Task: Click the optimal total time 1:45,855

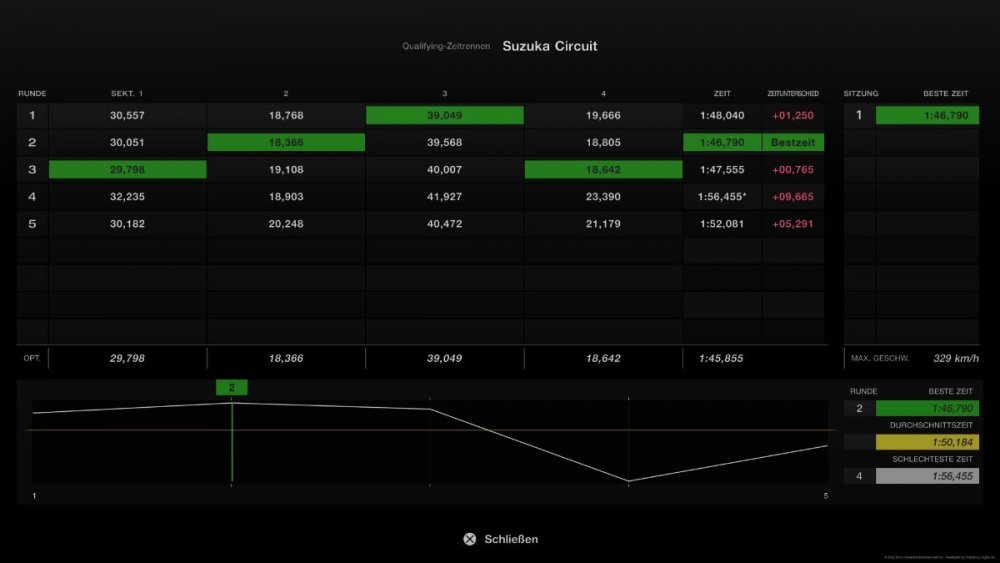Action: (721, 358)
